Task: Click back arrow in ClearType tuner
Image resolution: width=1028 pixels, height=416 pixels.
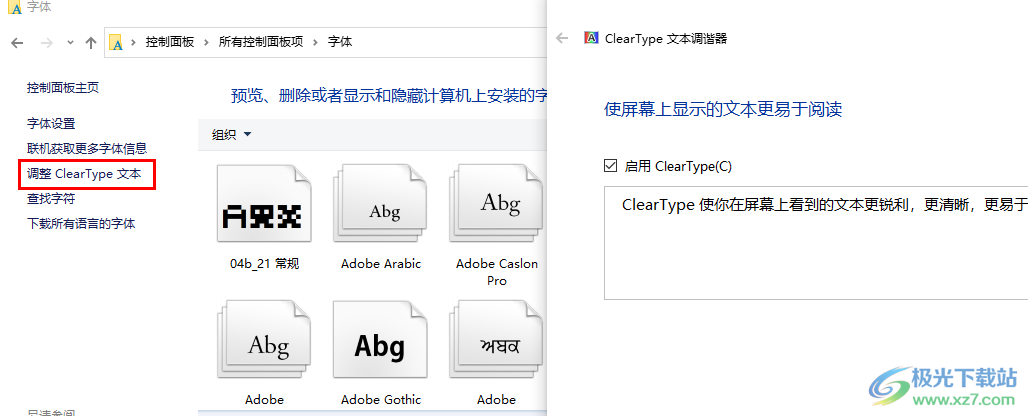Action: [x=562, y=38]
